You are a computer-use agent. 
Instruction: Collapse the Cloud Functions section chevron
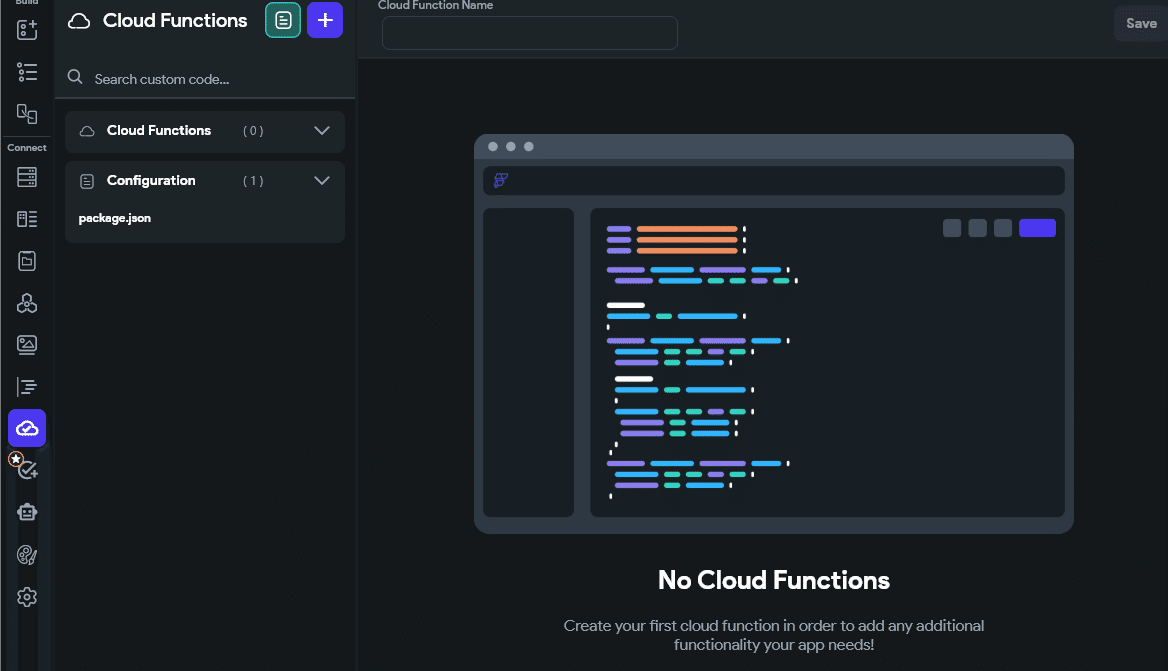tap(322, 131)
